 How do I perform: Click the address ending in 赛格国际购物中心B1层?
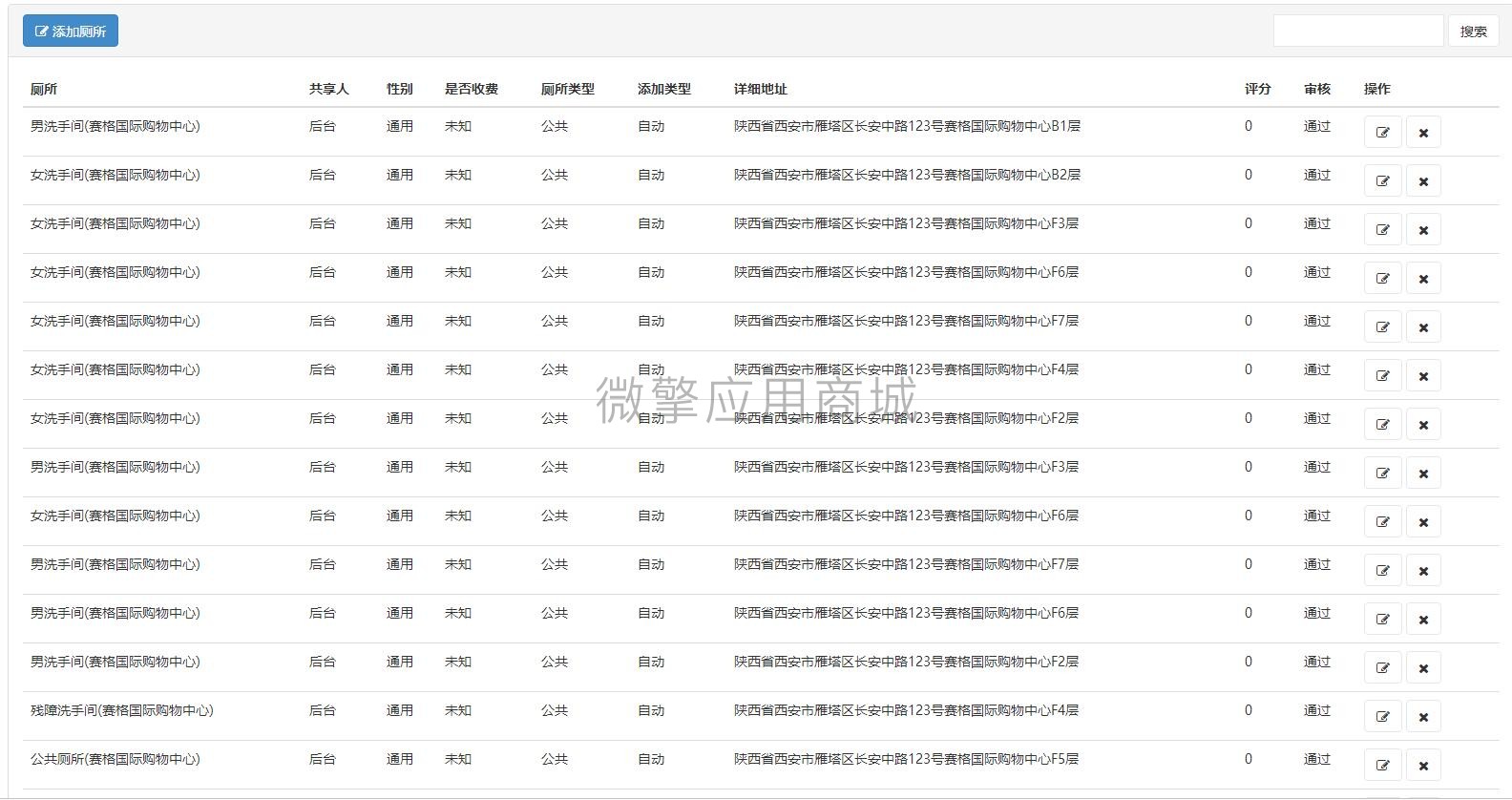[x=907, y=126]
